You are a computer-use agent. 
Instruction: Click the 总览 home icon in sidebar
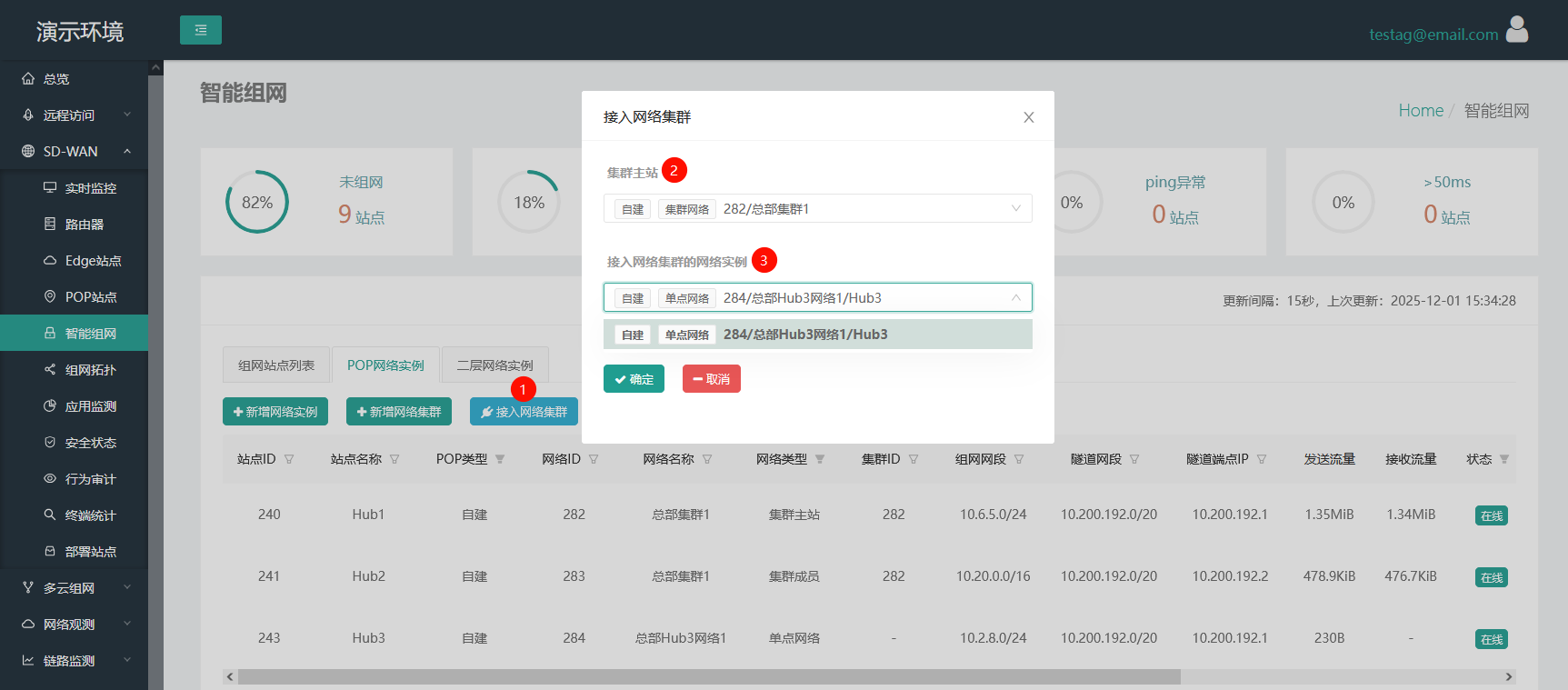[28, 79]
